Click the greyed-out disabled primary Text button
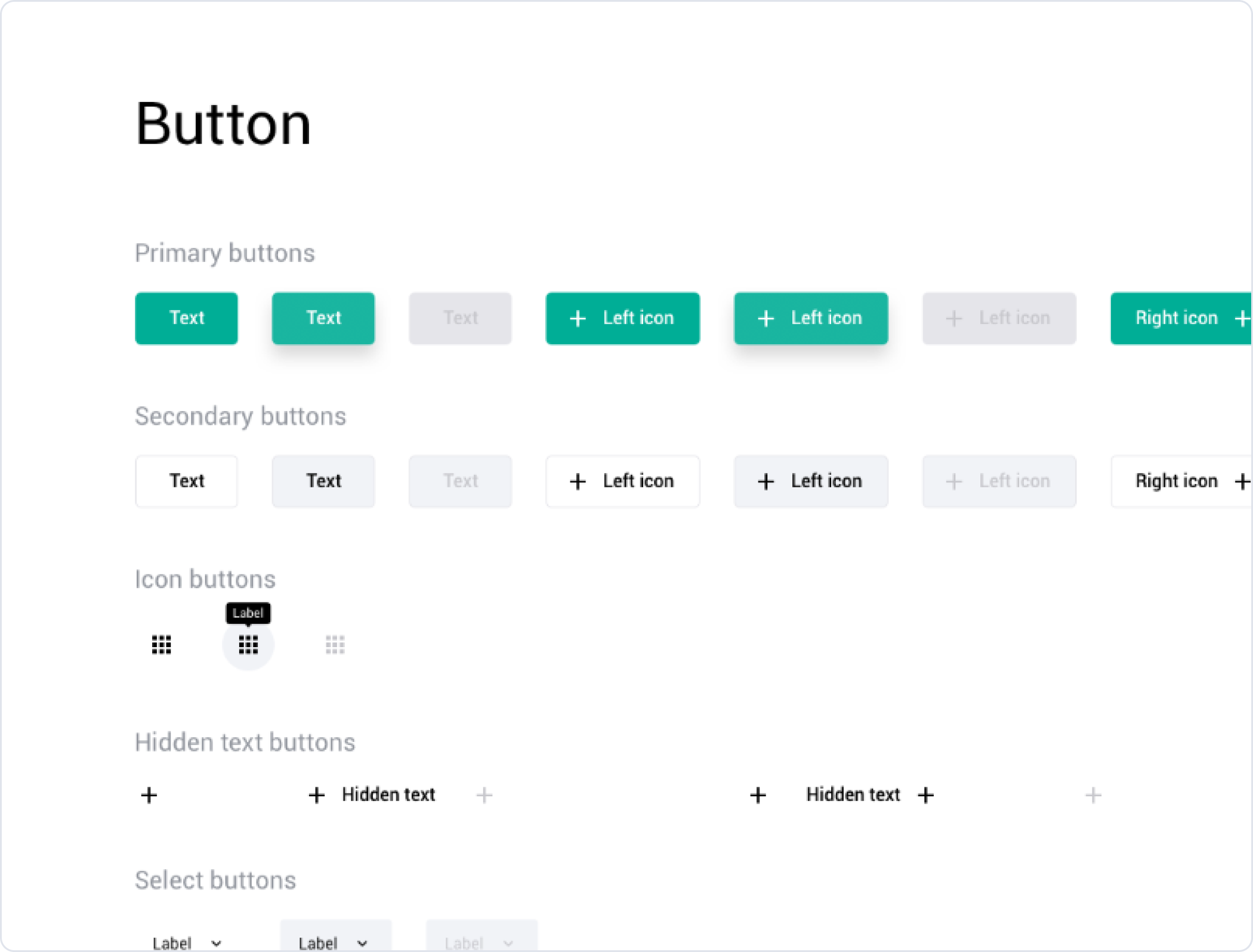Screen dimensions: 1253x952 [x=460, y=318]
